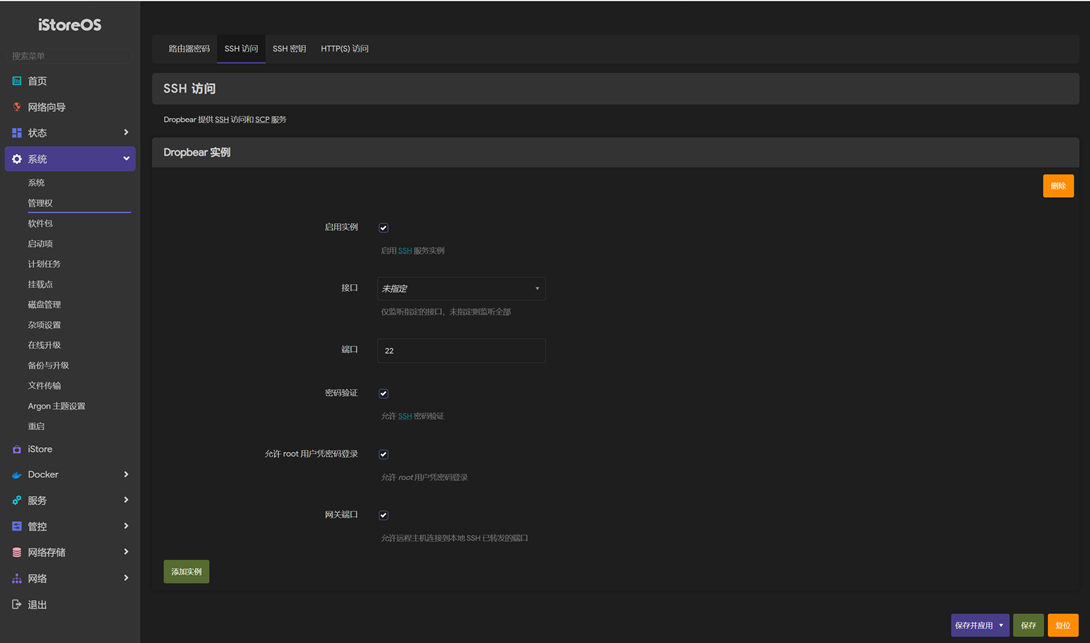The height and width of the screenshot is (643, 1090).
Task: Click the 搜索菜单 search box
Action: coord(70,56)
